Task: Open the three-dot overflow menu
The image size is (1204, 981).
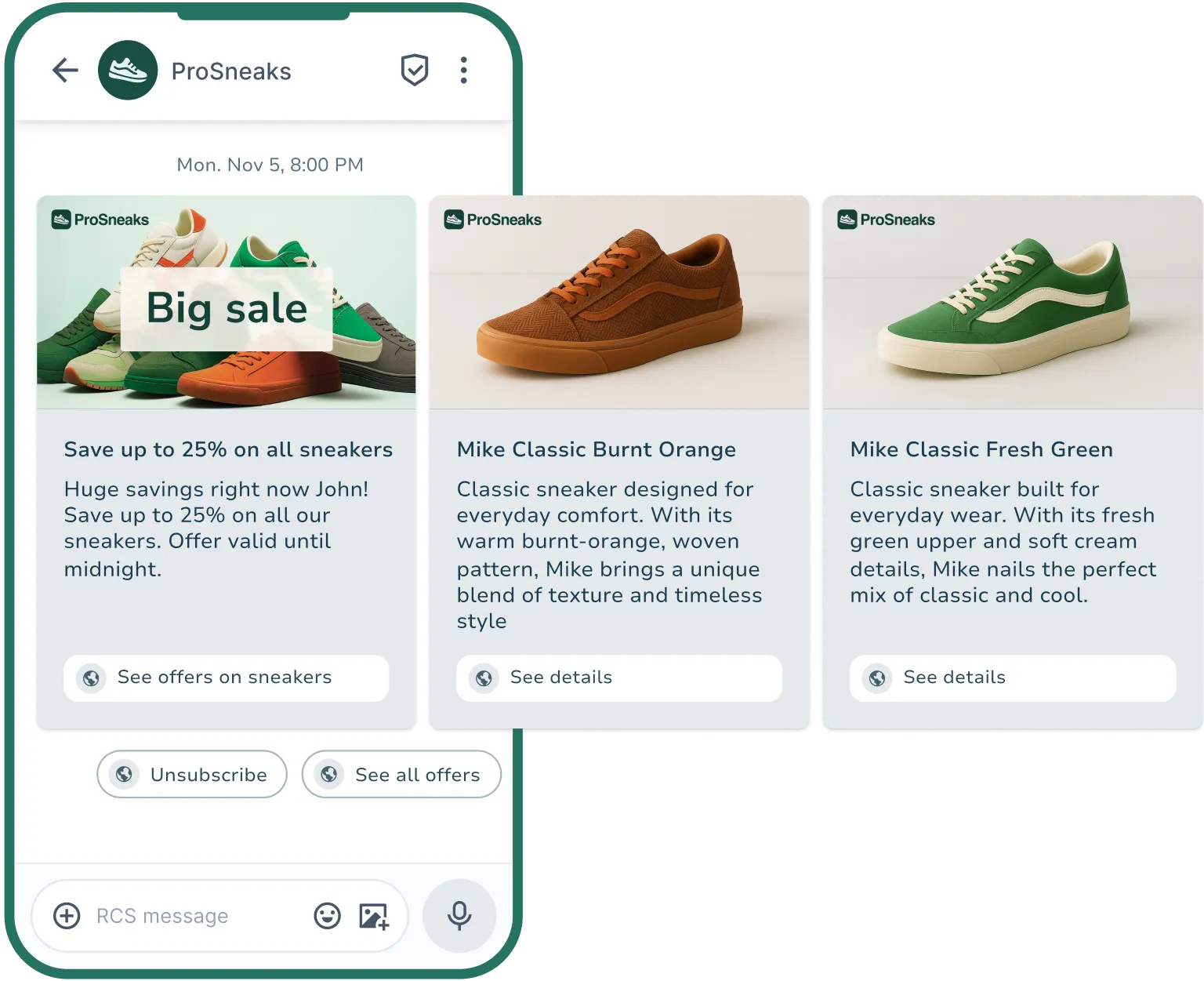Action: pyautogui.click(x=463, y=70)
